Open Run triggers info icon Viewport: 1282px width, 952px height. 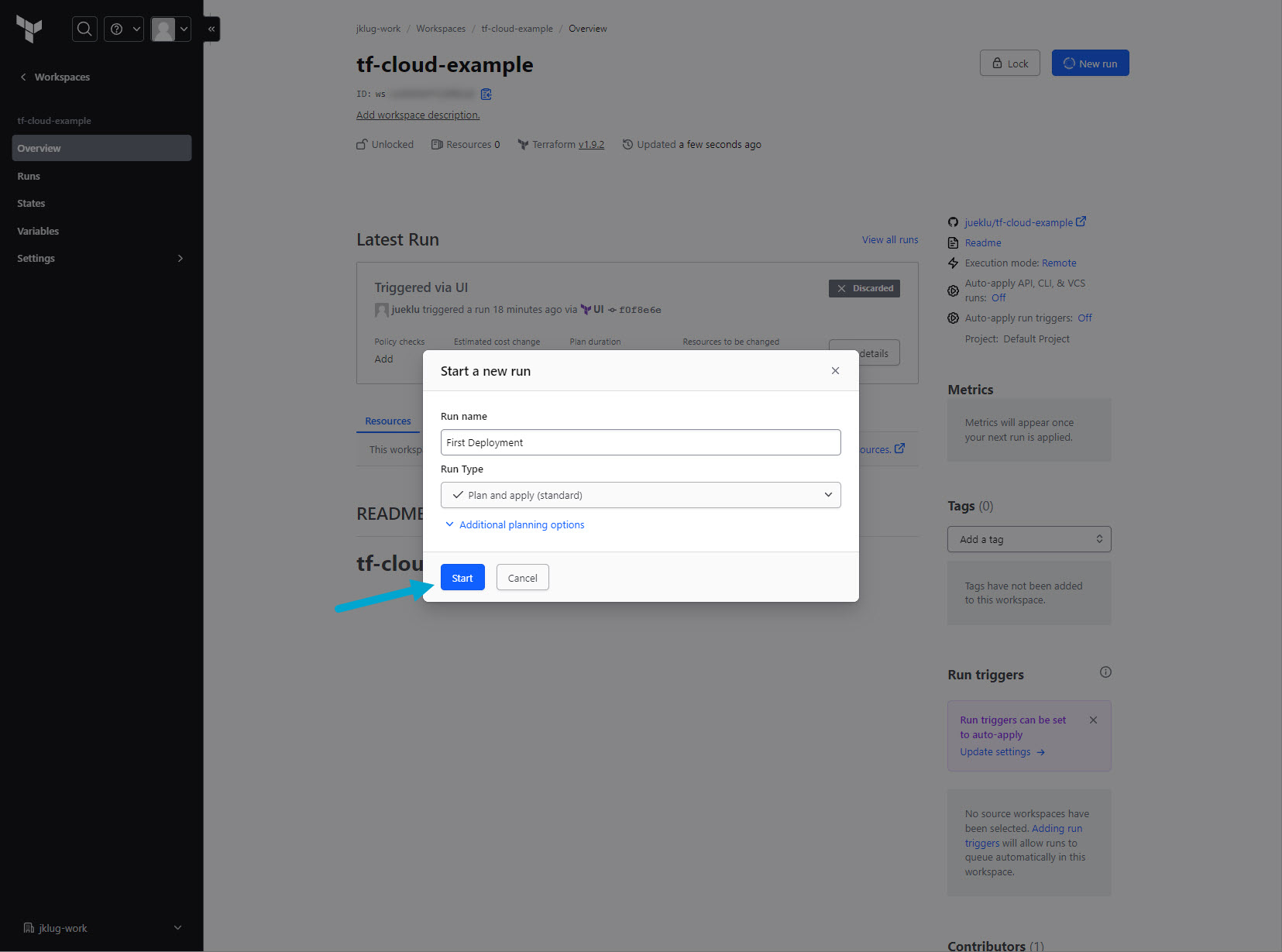[x=1105, y=672]
